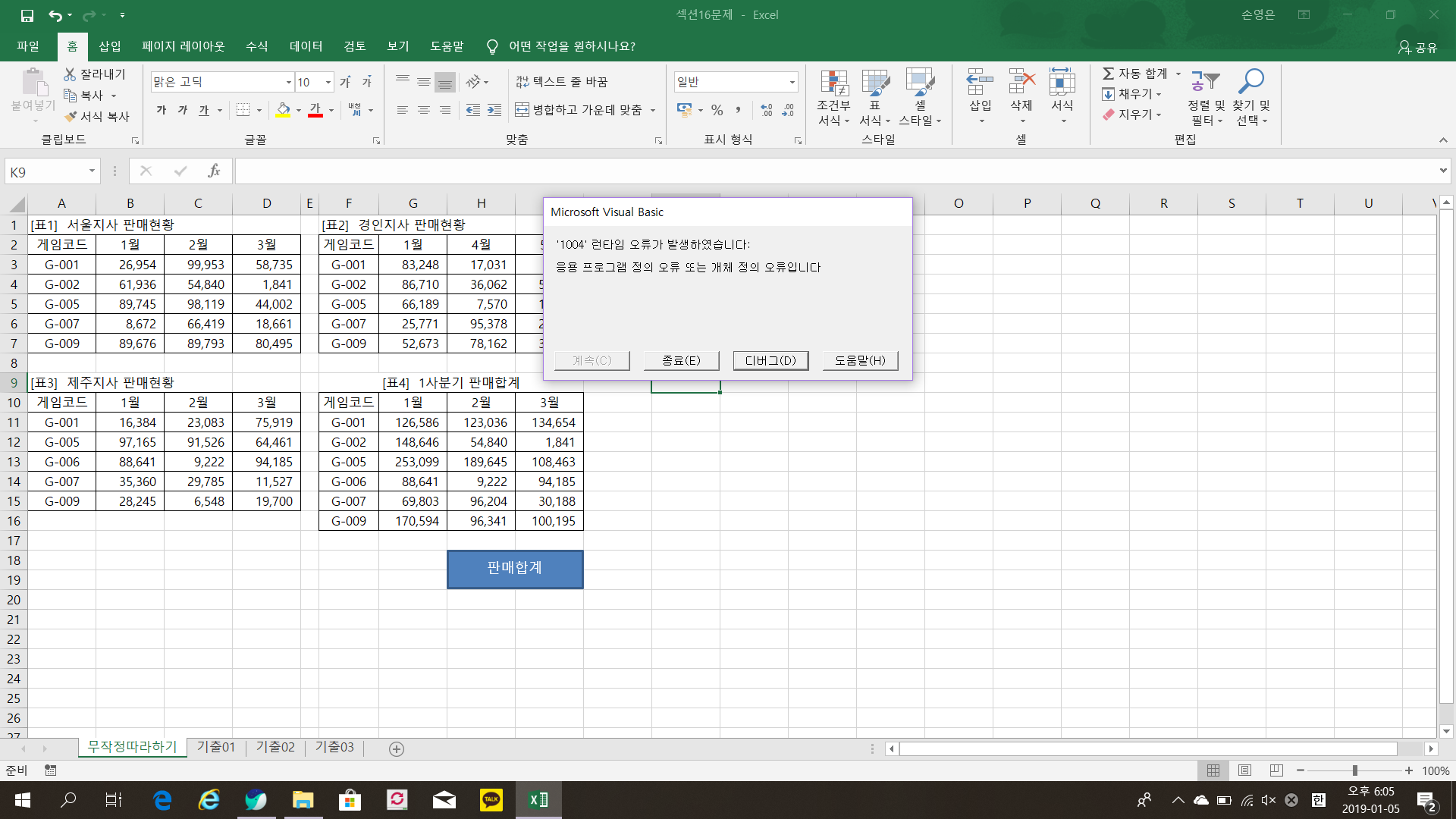Viewport: 1456px width, 819px height.
Task: Click the Sort and Filter icon
Action: (1205, 82)
